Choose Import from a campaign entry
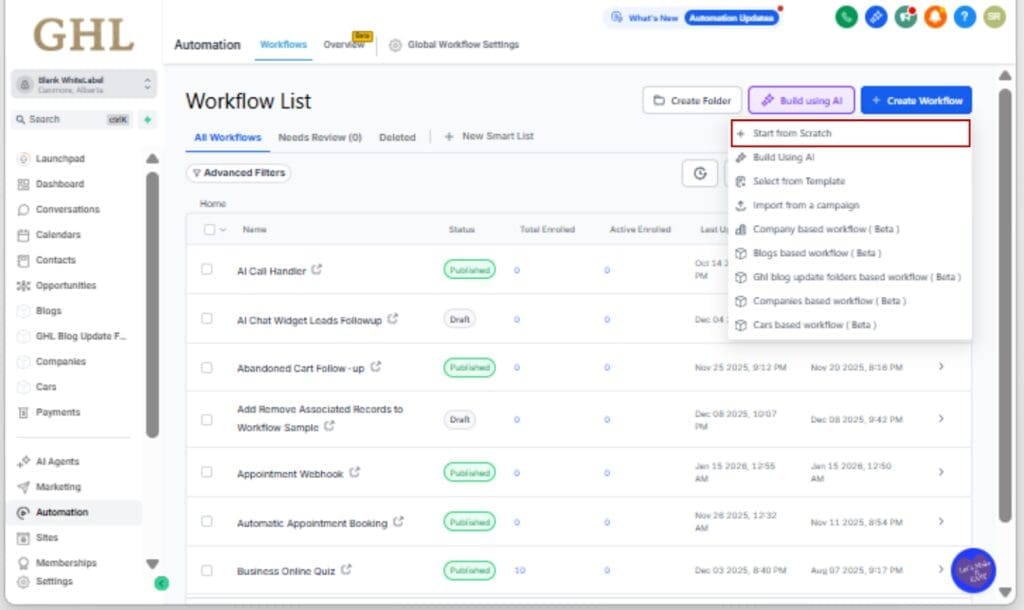1024x610 pixels. (x=850, y=205)
